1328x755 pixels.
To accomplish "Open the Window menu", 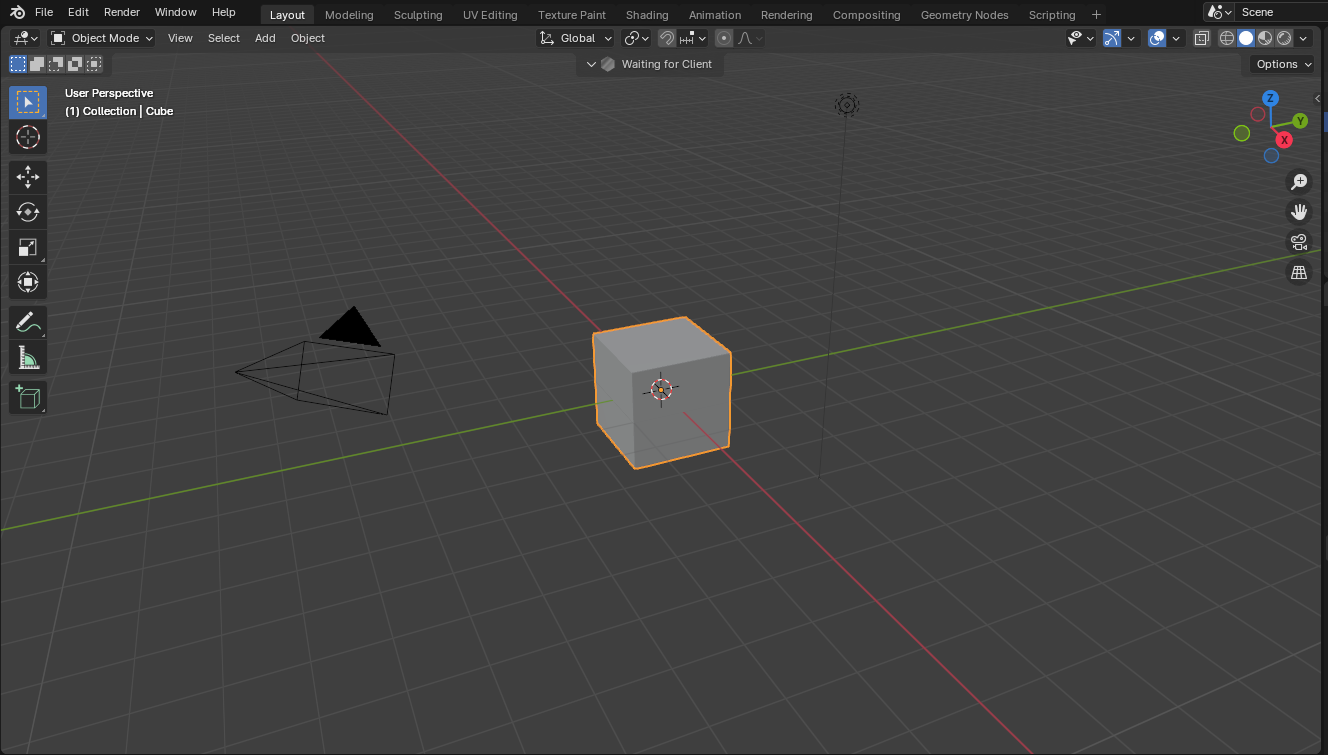I will (x=176, y=12).
